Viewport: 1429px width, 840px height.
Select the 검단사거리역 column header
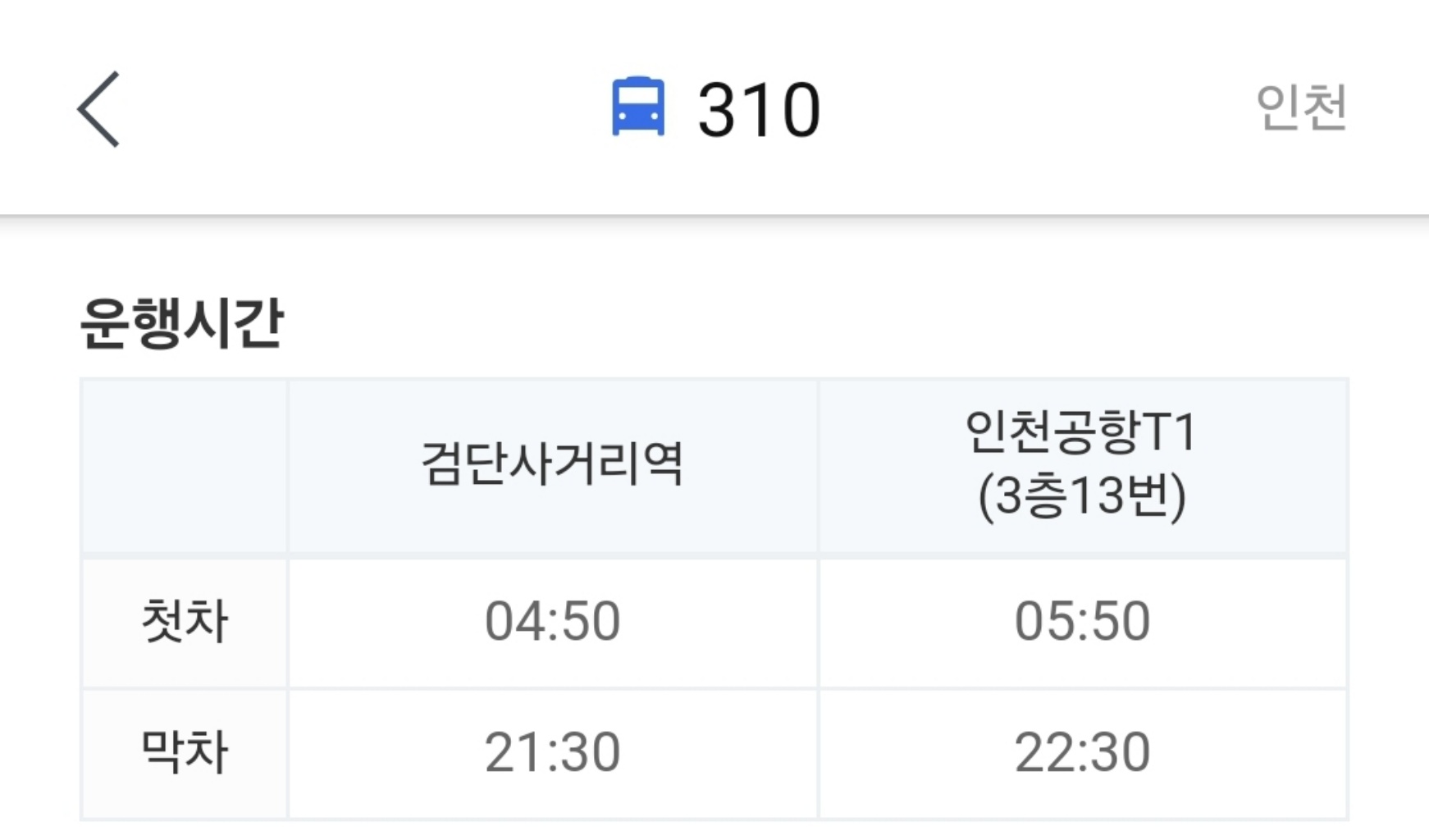tap(552, 464)
